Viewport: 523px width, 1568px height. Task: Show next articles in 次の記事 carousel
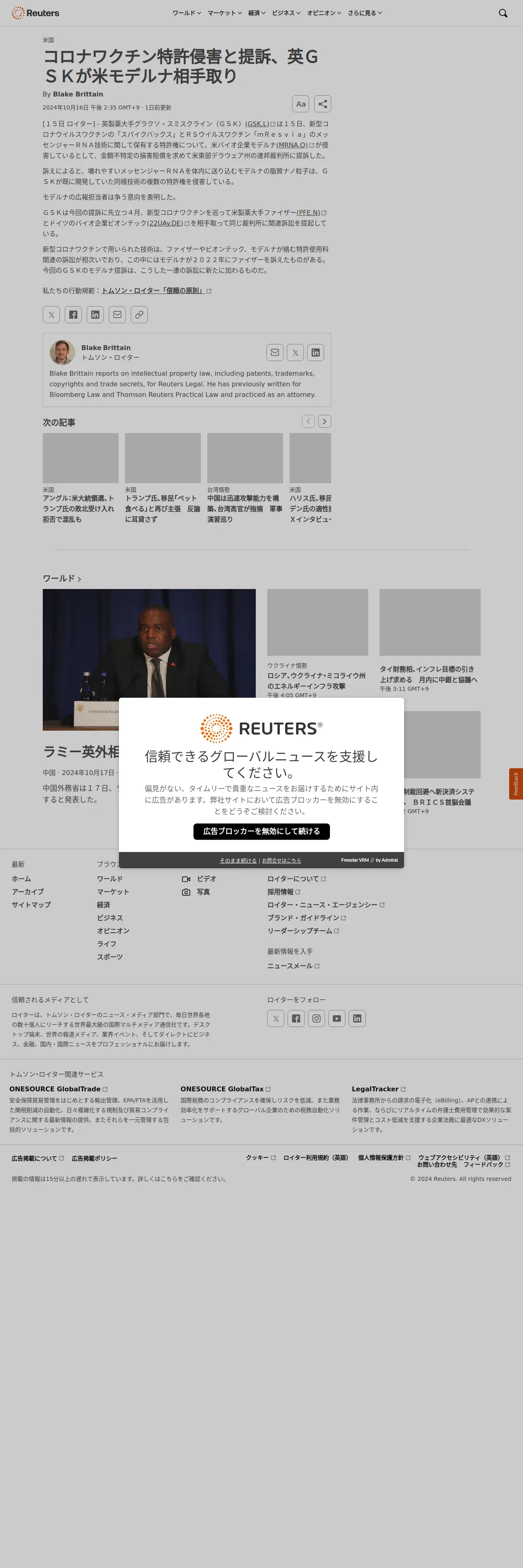tap(325, 421)
